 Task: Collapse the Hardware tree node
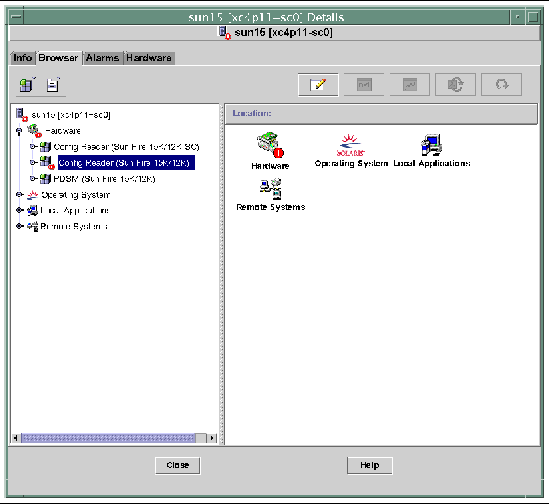[19, 131]
